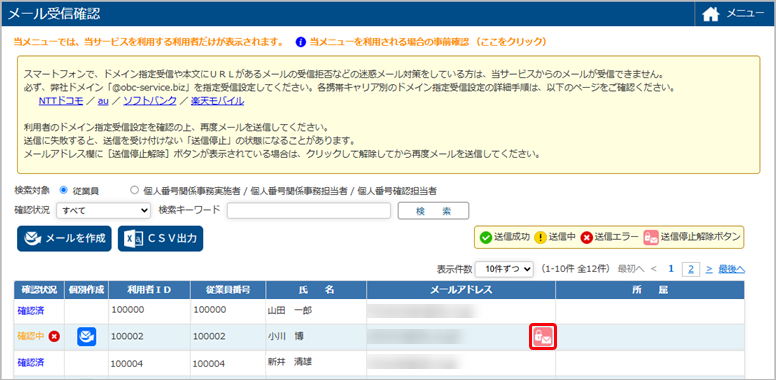Open the NTTドコモ setup link

click(60, 101)
